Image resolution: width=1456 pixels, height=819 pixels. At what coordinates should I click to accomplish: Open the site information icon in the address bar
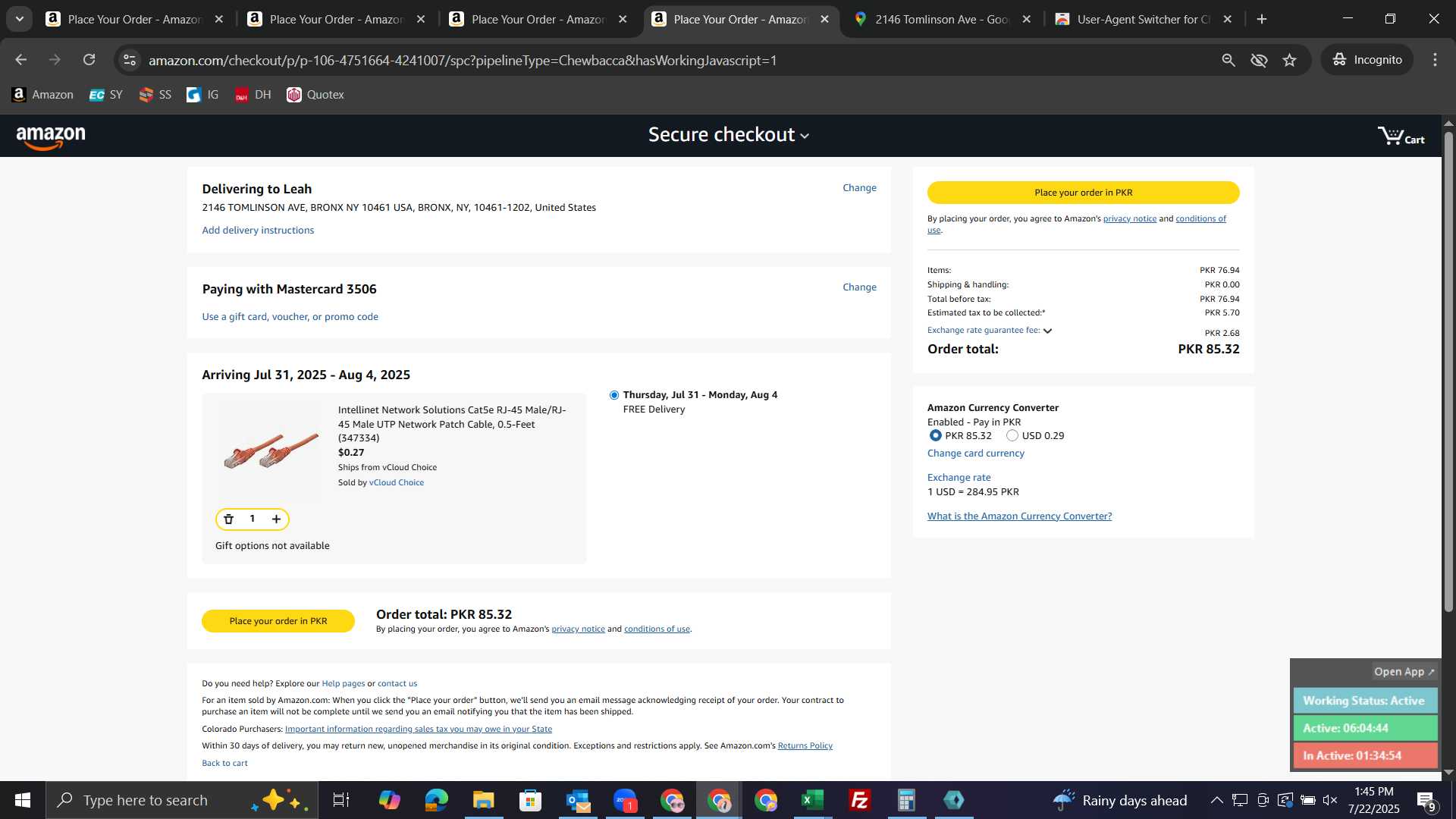130,60
